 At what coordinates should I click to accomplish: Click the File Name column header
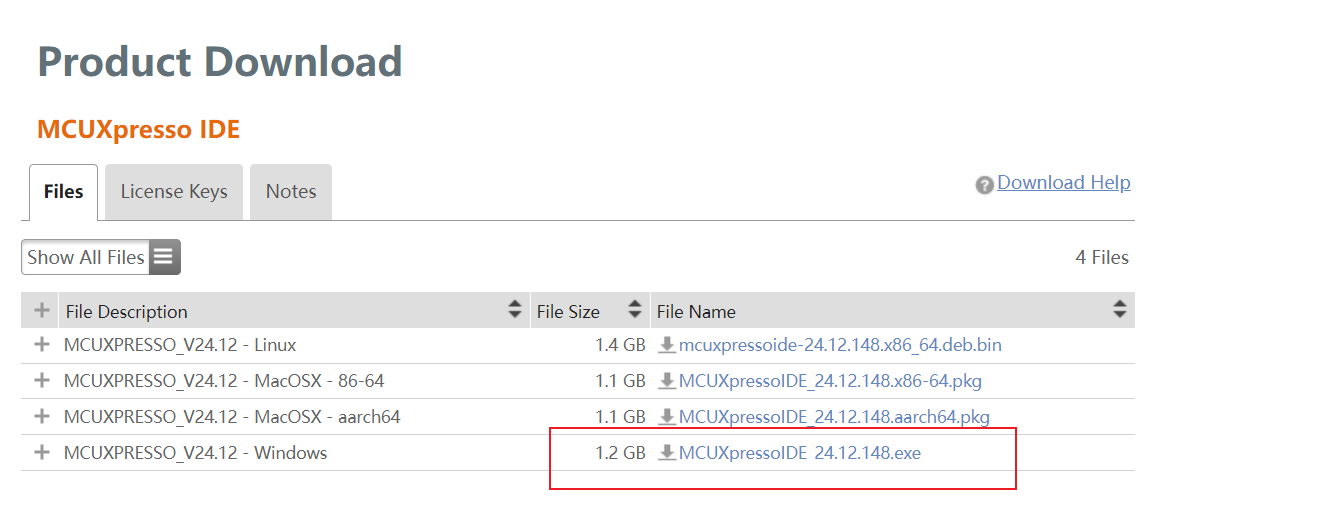tap(892, 311)
